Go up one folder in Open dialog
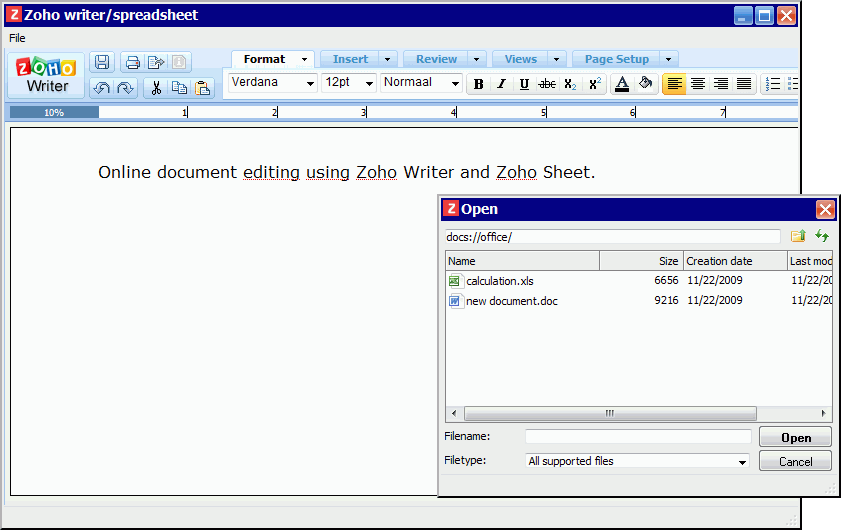Screen dimensions: 841x530 798,236
